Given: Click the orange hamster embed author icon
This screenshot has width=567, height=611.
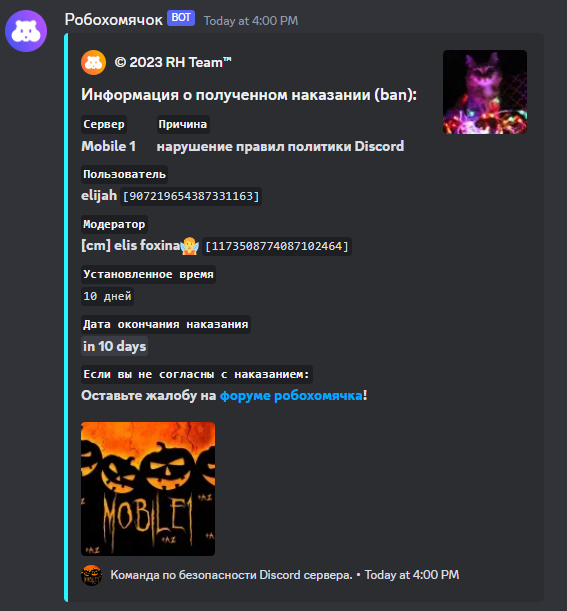Looking at the screenshot, I should pos(94,62).
